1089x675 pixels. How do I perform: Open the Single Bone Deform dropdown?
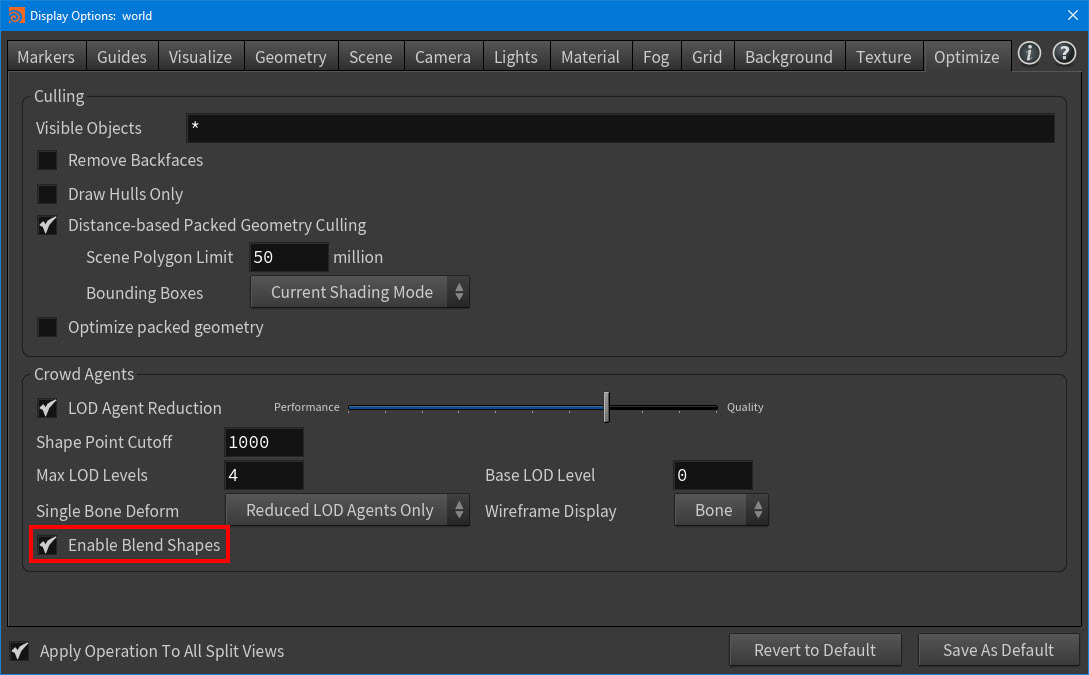coord(347,510)
